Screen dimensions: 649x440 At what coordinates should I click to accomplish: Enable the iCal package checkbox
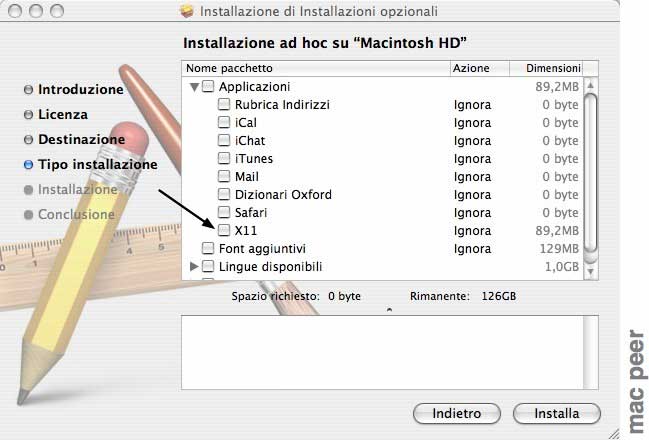pos(224,123)
